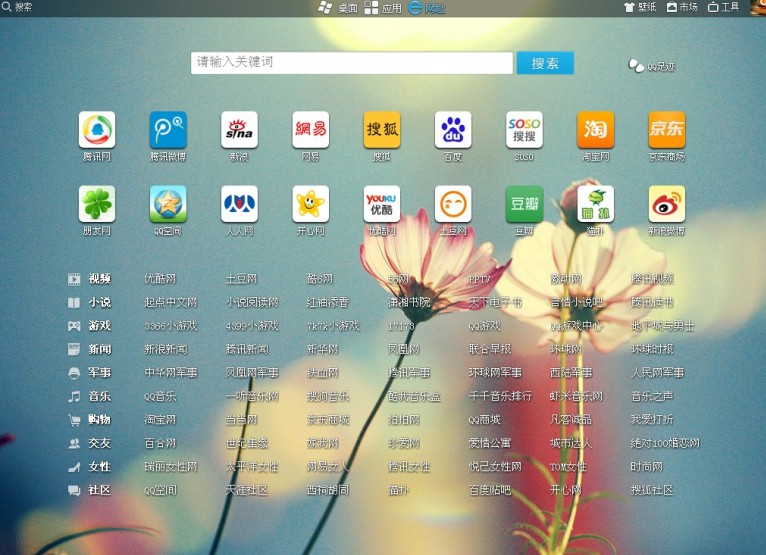Open the 新闻 category

pyautogui.click(x=100, y=349)
